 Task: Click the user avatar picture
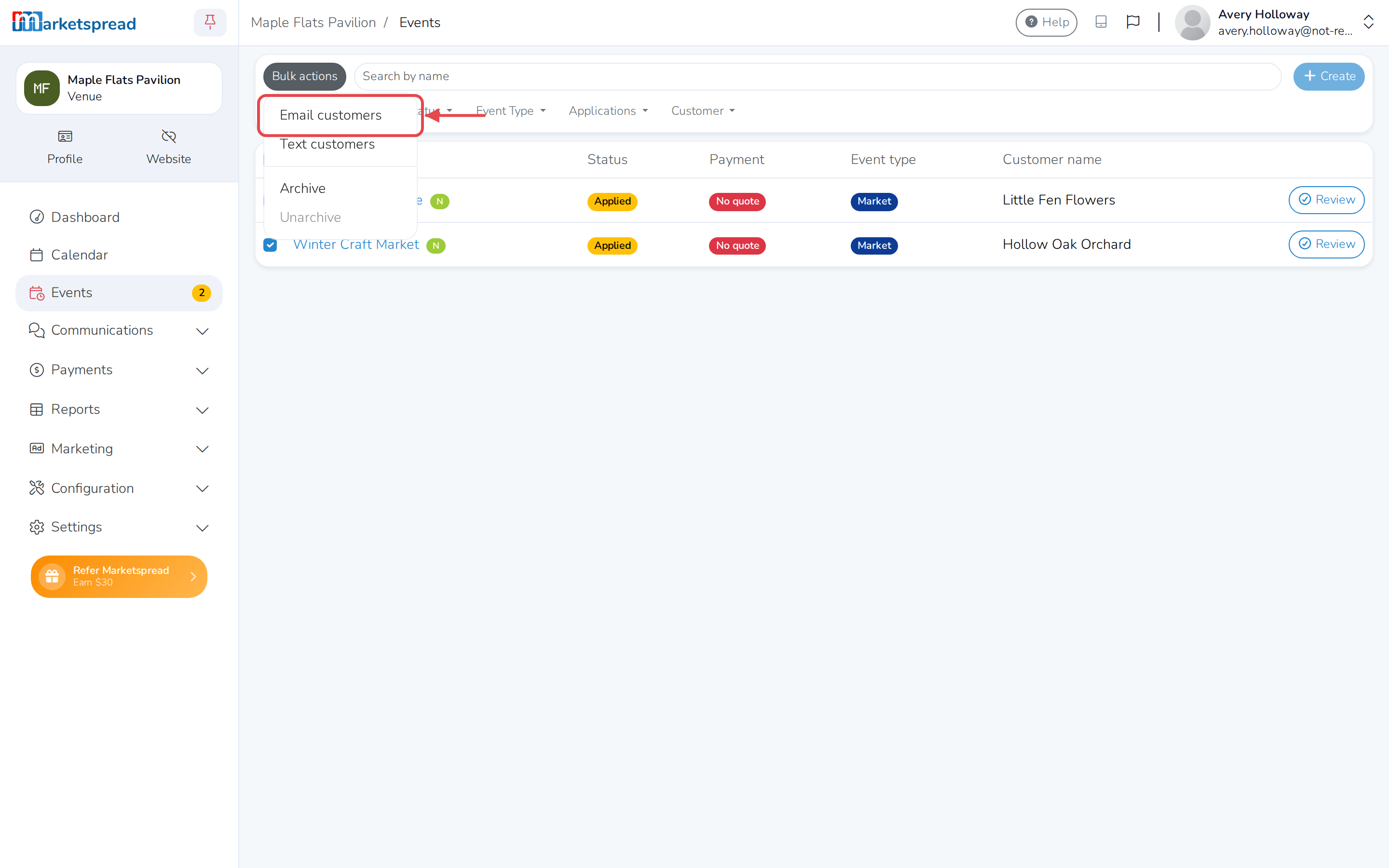click(x=1192, y=22)
